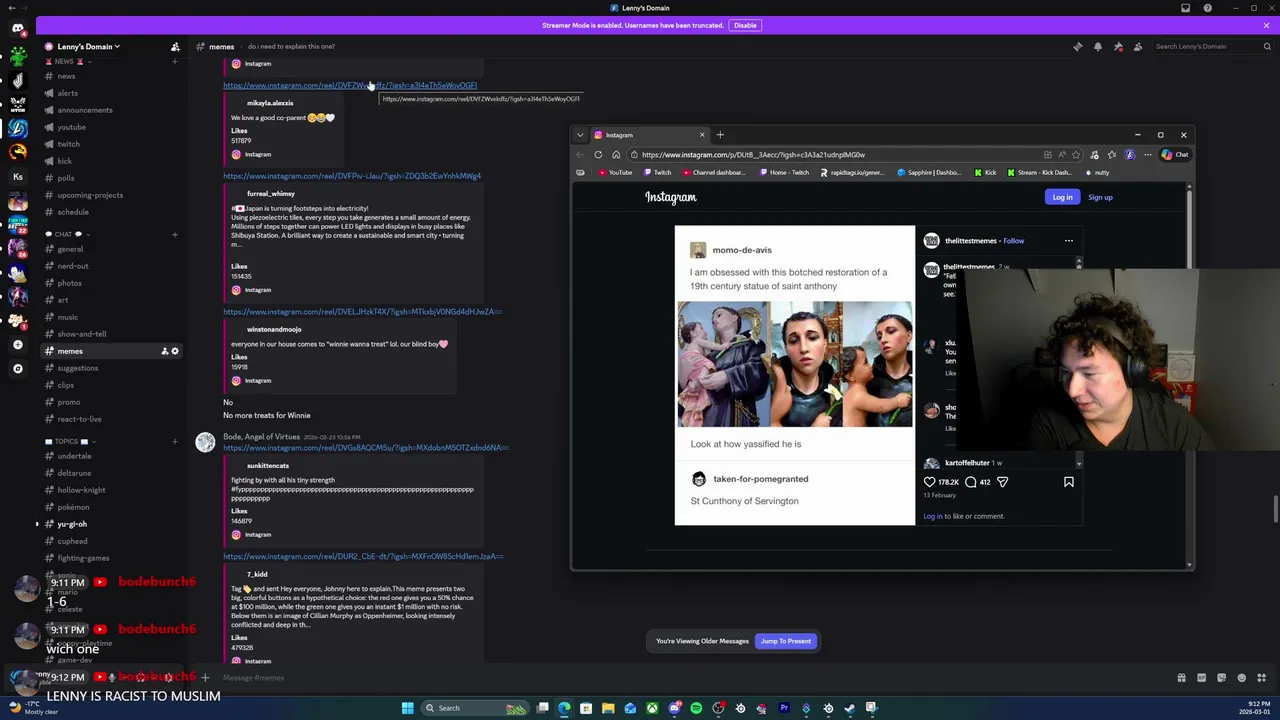Open the DVELJHzkT4X Instagram reel link
1280x720 pixels.
point(362,312)
